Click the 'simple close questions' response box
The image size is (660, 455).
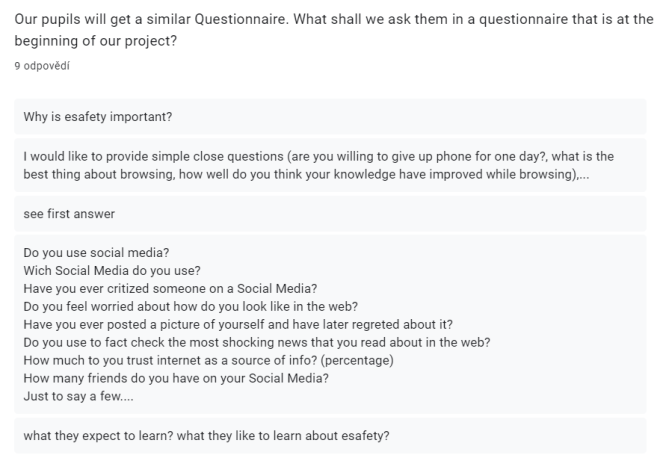pyautogui.click(x=330, y=165)
